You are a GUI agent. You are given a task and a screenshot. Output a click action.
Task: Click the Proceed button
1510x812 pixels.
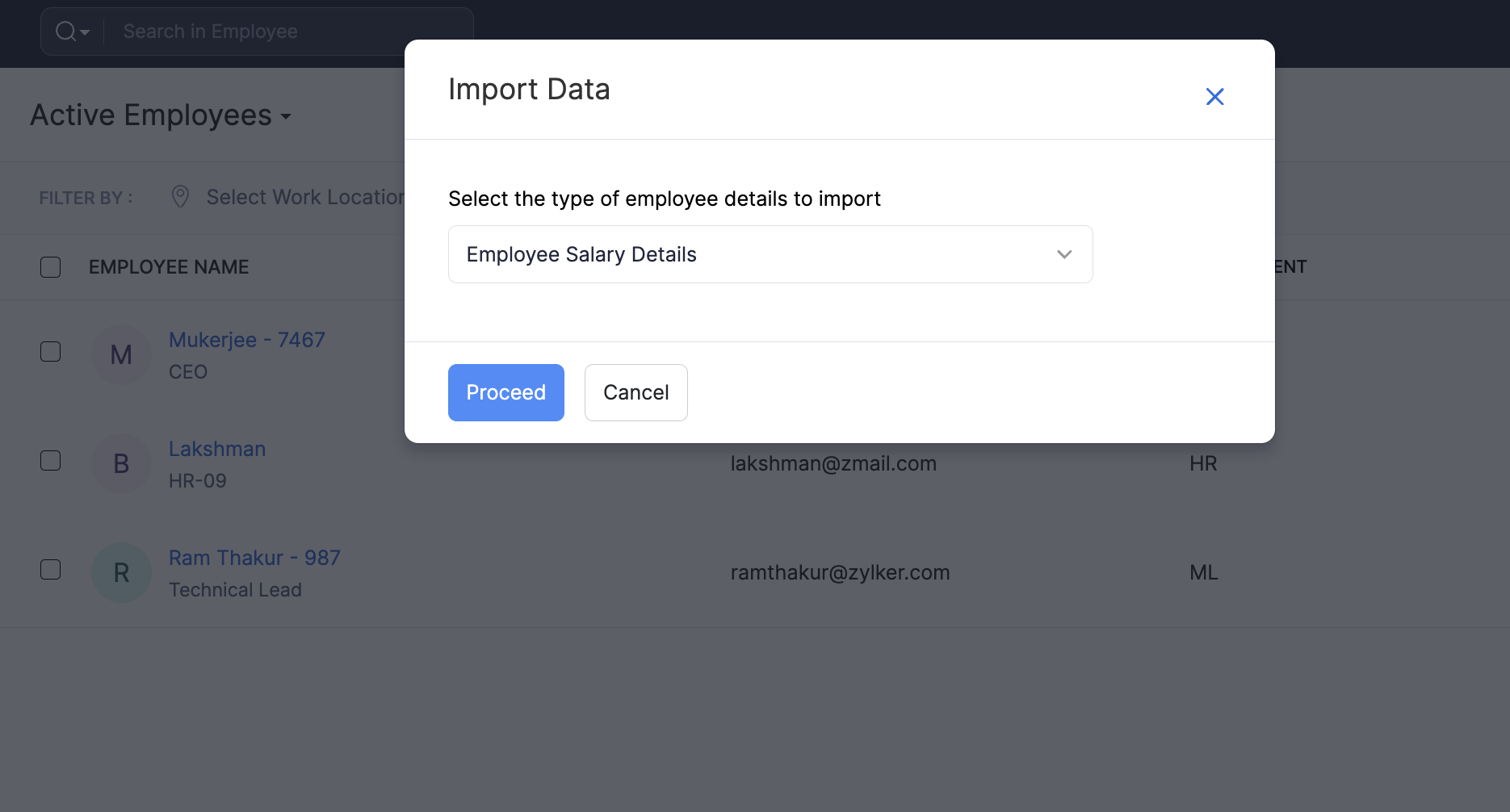point(505,392)
